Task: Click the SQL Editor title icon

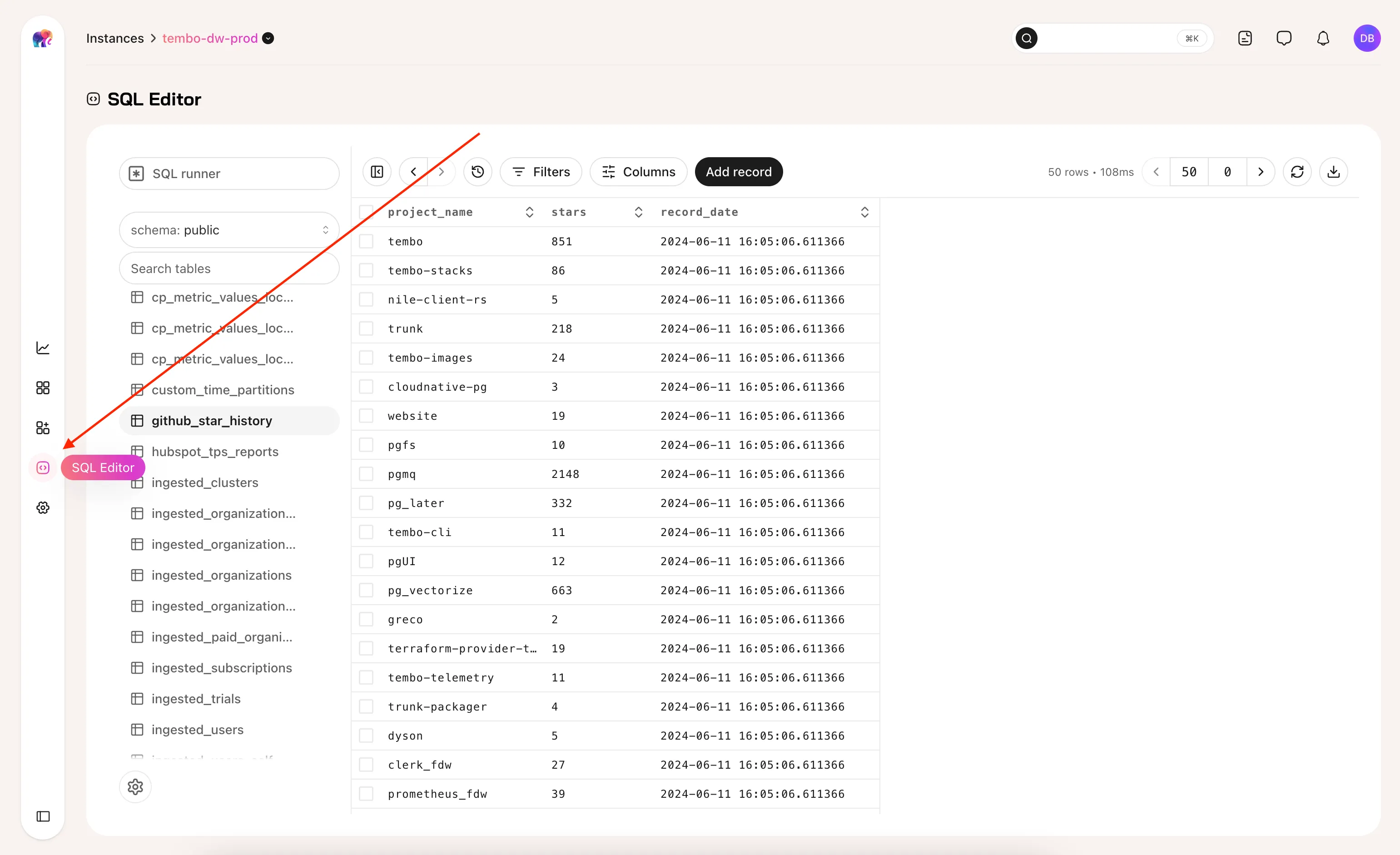Action: [x=93, y=99]
